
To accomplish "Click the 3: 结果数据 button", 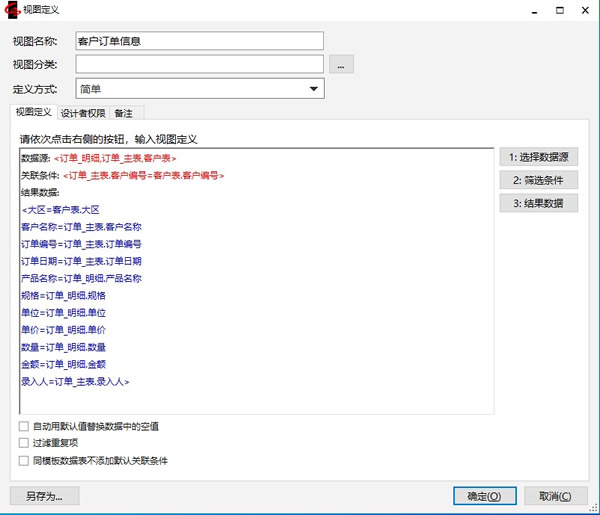I will [x=539, y=203].
